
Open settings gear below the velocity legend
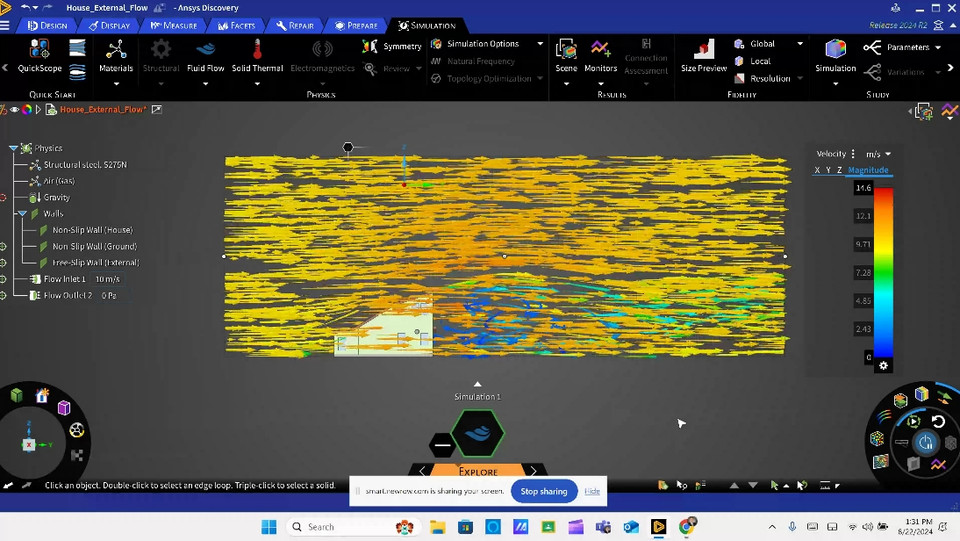click(883, 366)
